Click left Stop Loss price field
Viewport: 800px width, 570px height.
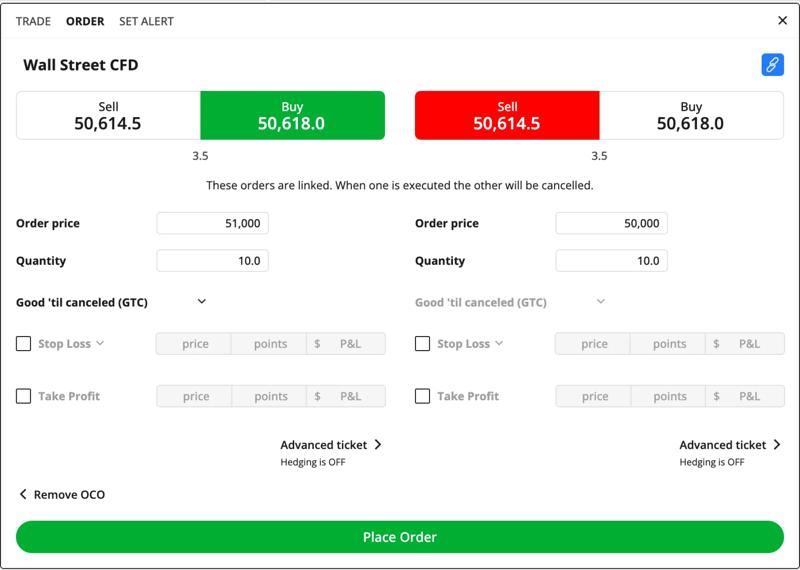[x=194, y=344]
